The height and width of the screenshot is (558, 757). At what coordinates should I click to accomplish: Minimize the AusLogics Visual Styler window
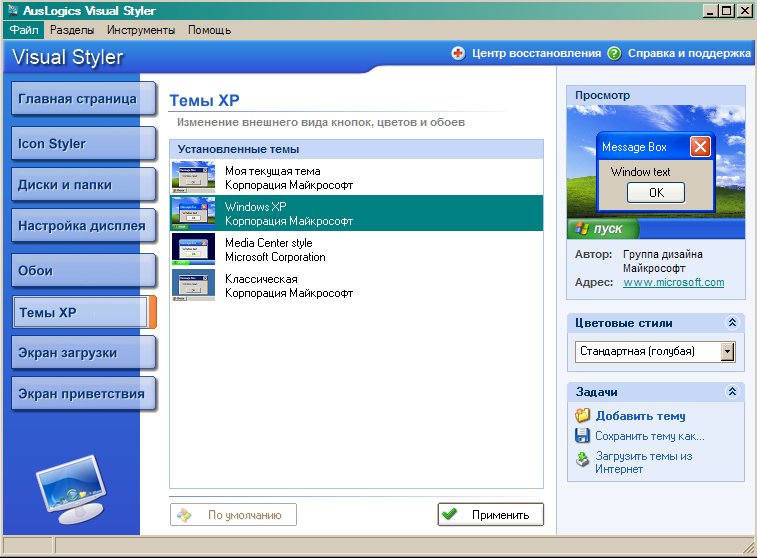tap(709, 10)
